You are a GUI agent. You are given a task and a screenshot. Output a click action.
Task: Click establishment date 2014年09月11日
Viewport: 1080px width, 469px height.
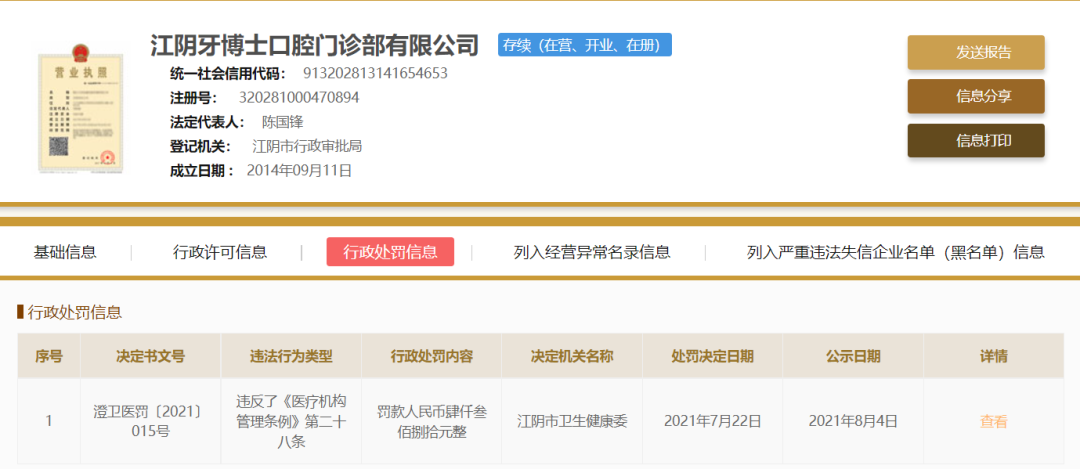click(x=299, y=171)
